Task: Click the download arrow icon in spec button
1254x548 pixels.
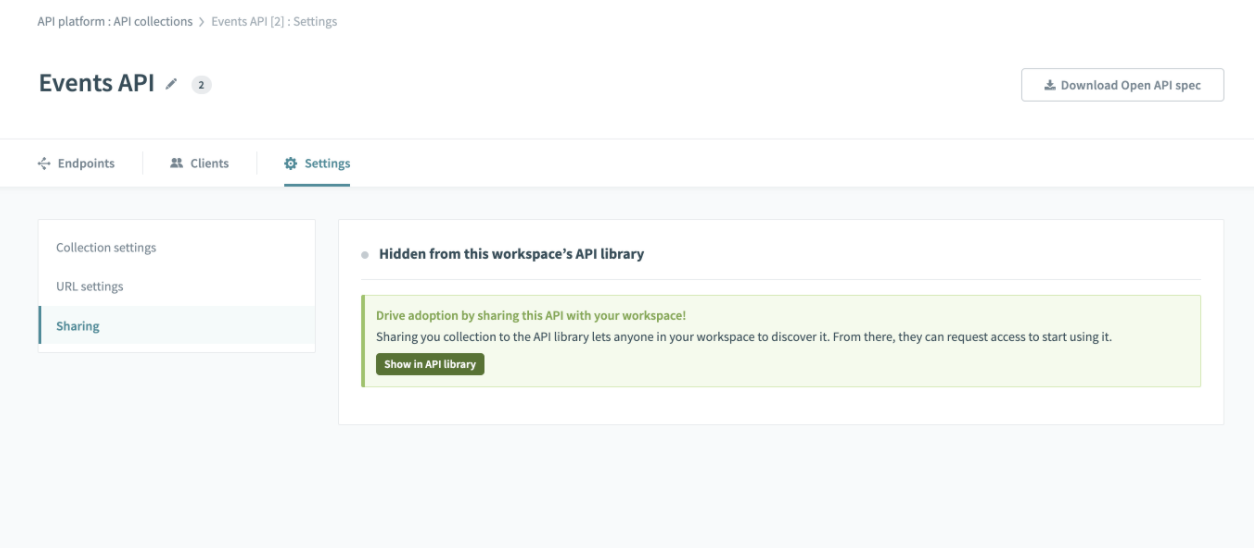Action: 1050,85
